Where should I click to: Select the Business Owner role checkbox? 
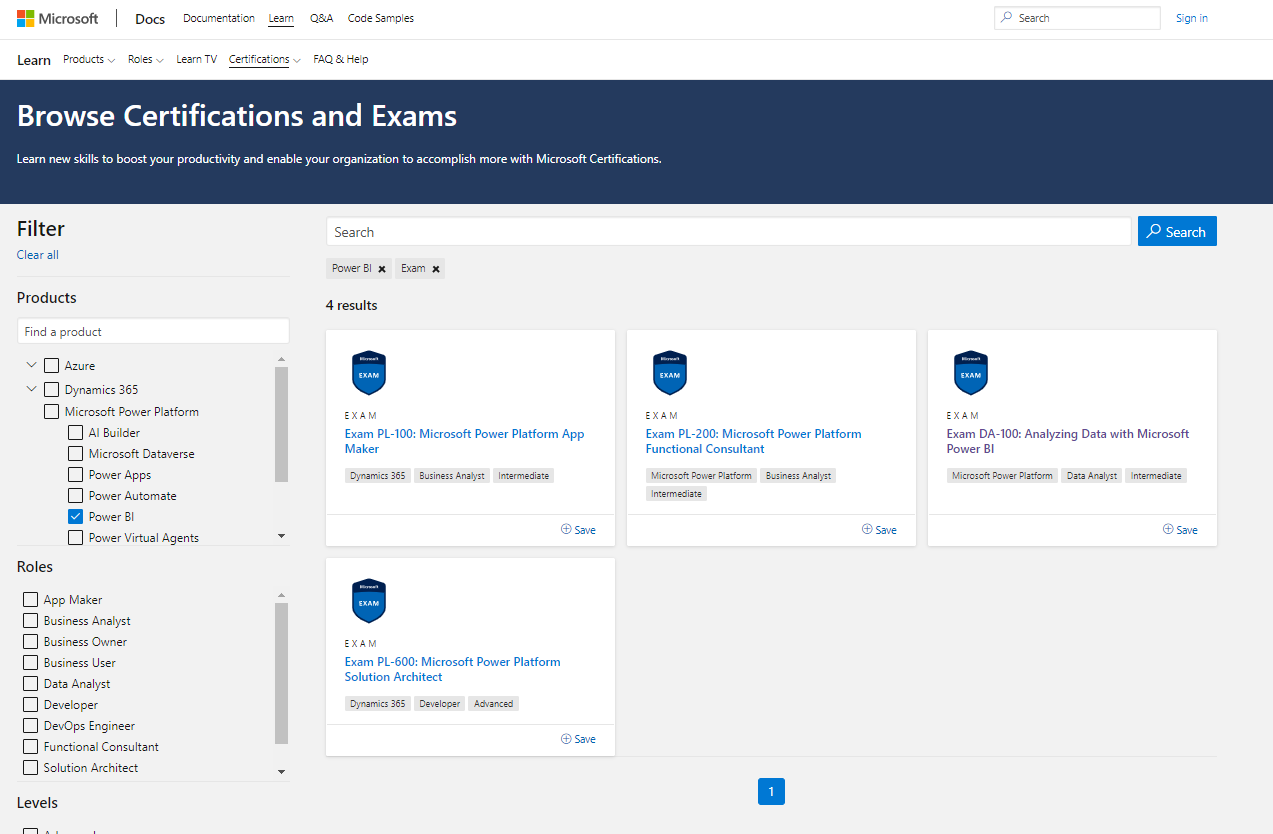tap(31, 642)
